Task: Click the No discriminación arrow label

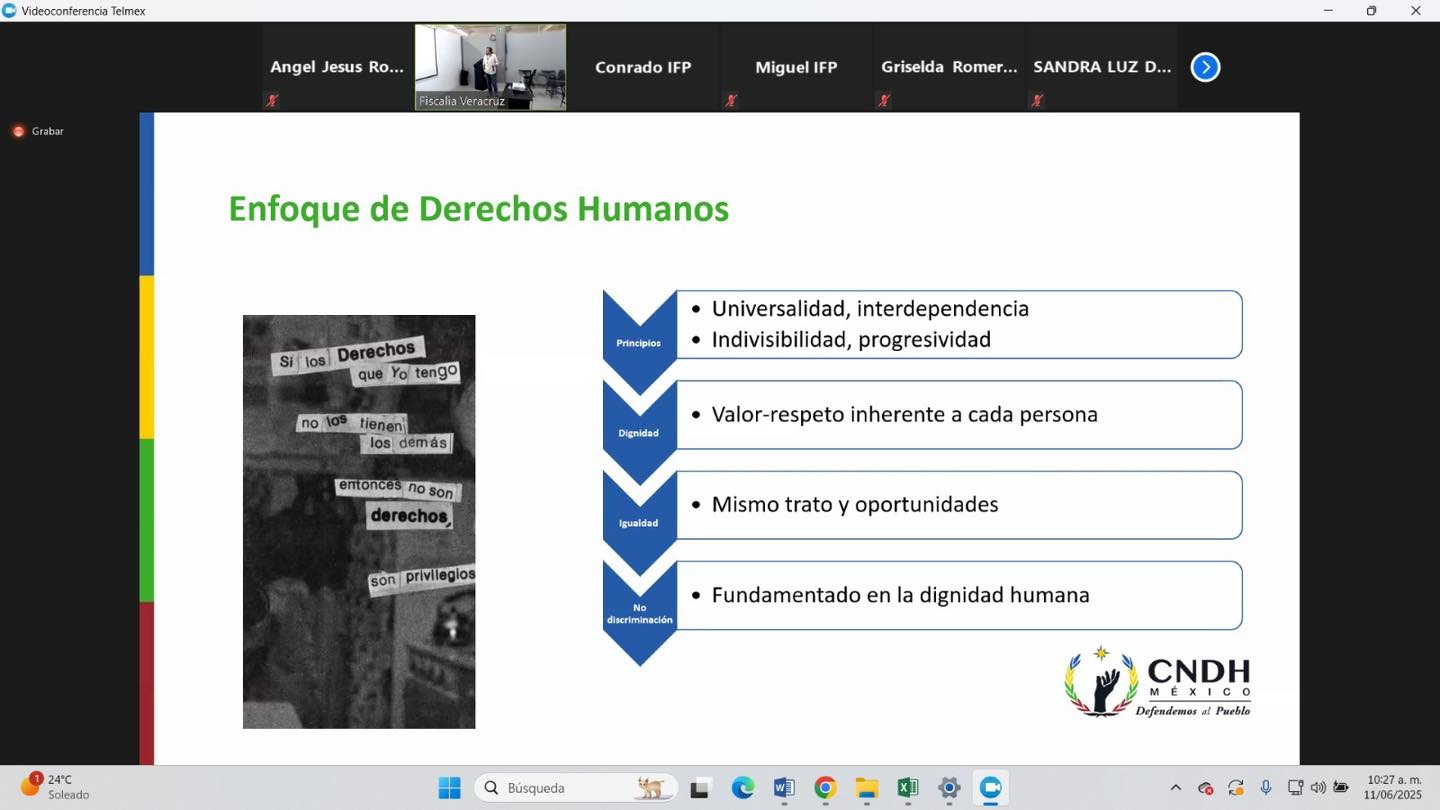Action: (x=639, y=614)
